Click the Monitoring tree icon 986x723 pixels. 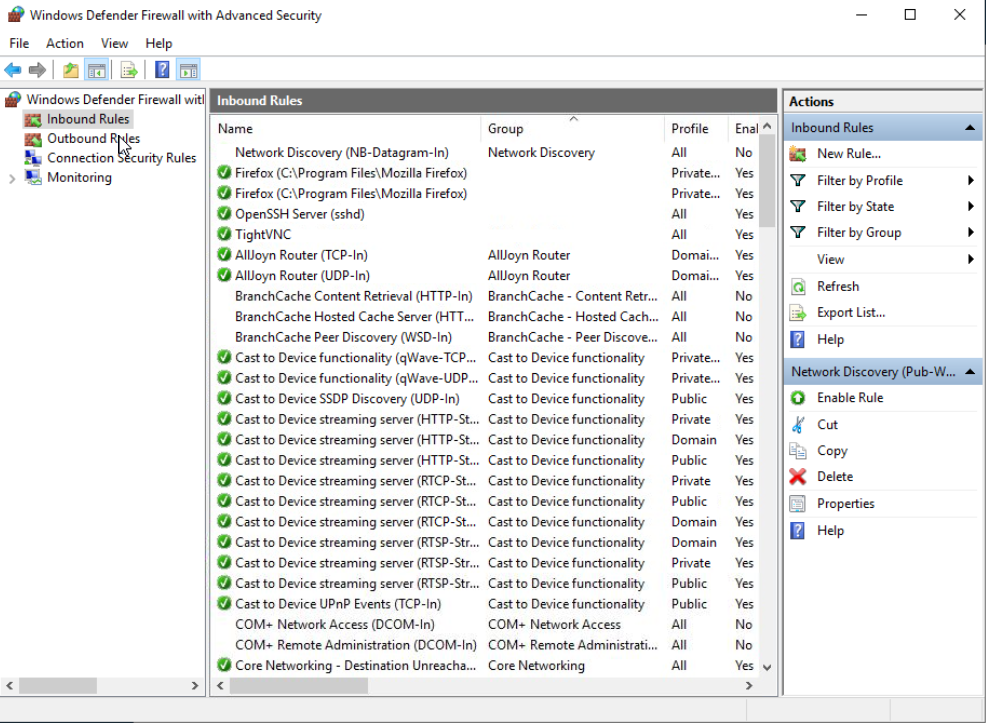33,177
